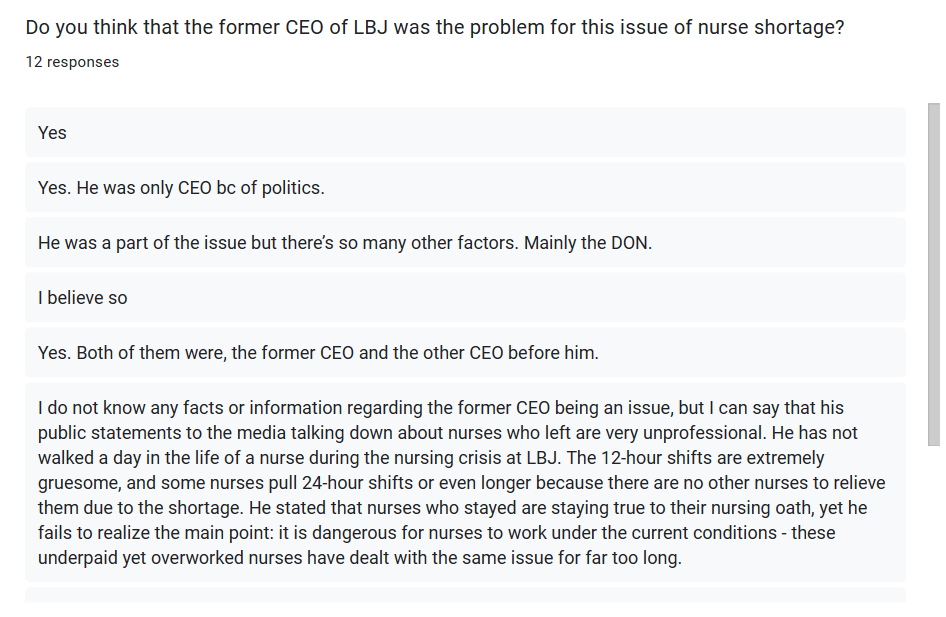Select the 'I believe so' response
Image resolution: width=946 pixels, height=617 pixels.
click(465, 297)
